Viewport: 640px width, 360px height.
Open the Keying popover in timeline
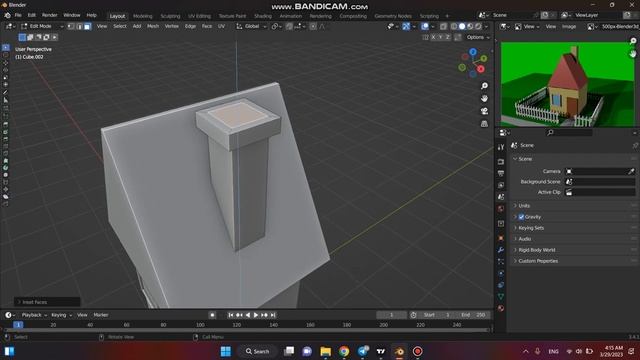61,315
